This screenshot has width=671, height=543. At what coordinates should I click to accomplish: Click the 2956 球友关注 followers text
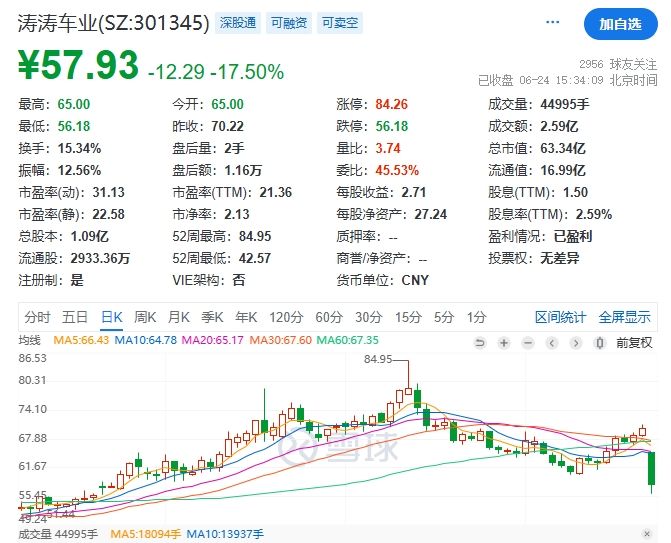pos(618,64)
